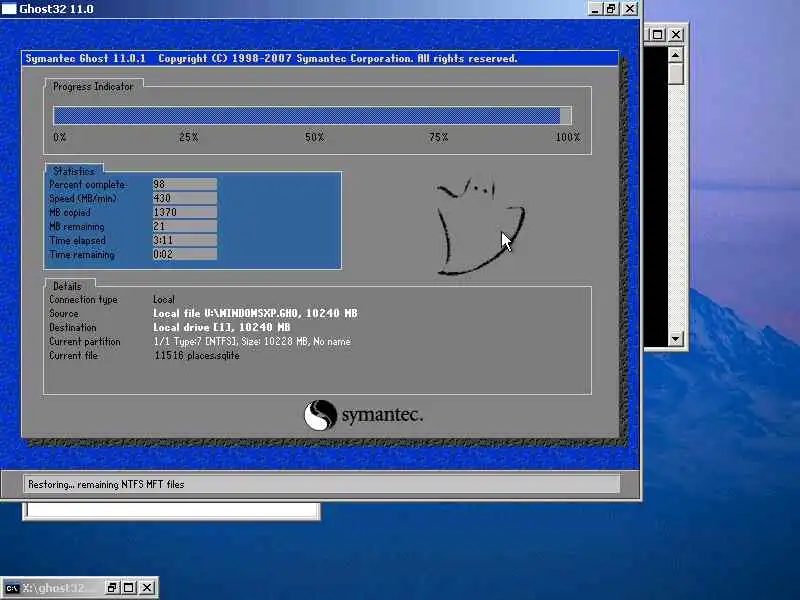
Task: Click the Speed (MB/min) label
Action: point(83,198)
